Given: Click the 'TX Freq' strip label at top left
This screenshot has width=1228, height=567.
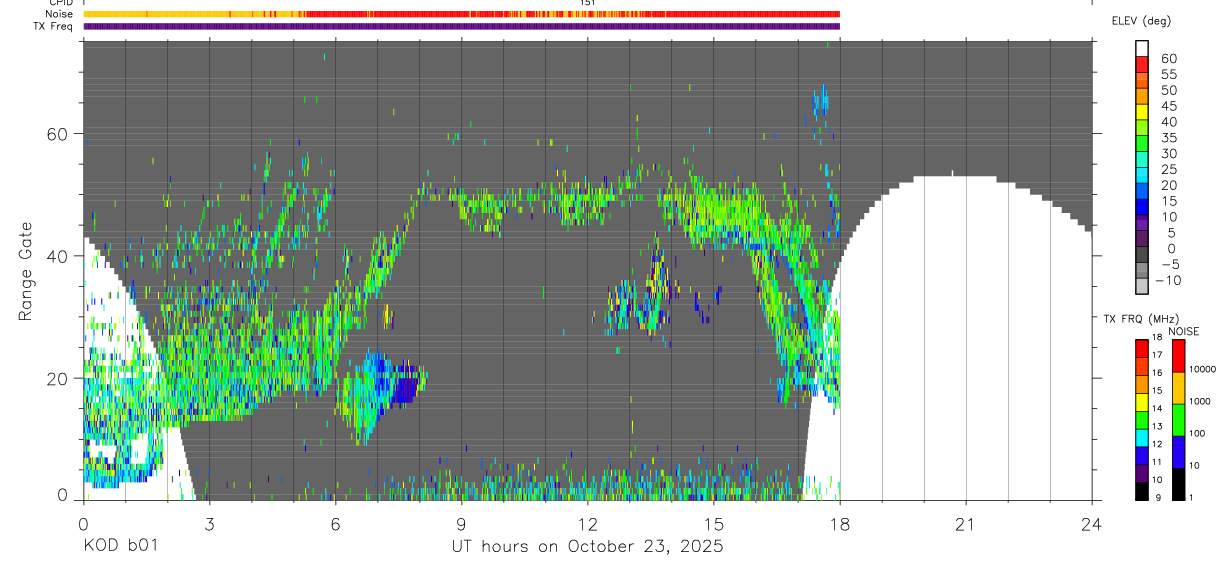Looking at the screenshot, I should point(54,26).
